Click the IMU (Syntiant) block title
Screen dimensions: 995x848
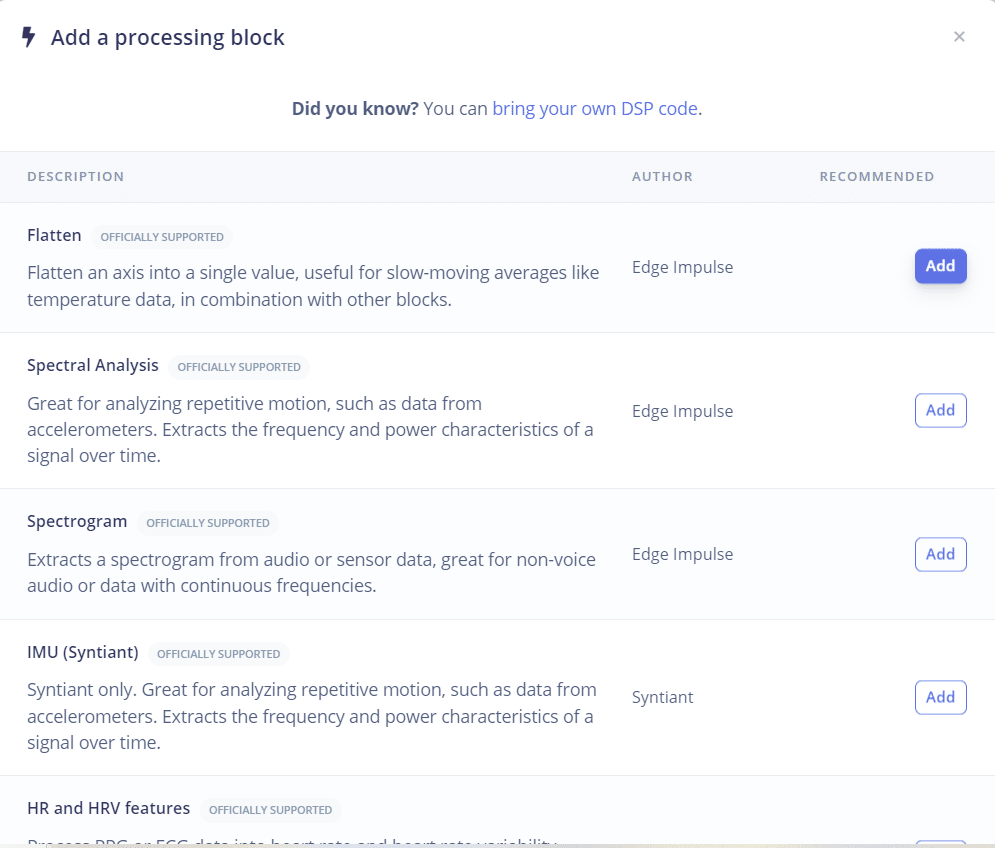(x=83, y=653)
